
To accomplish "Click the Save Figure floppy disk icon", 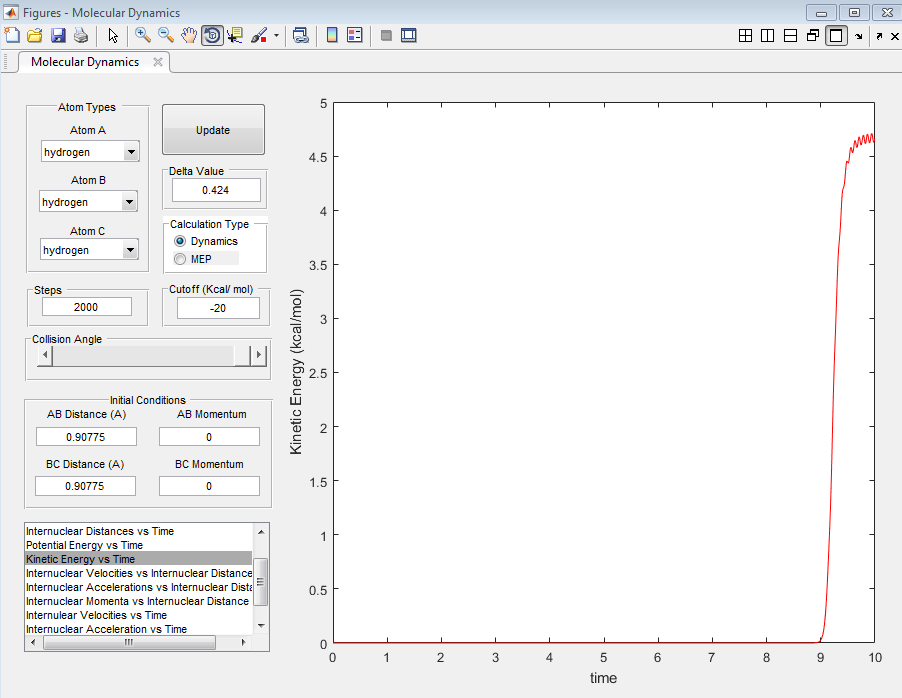I will point(57,35).
